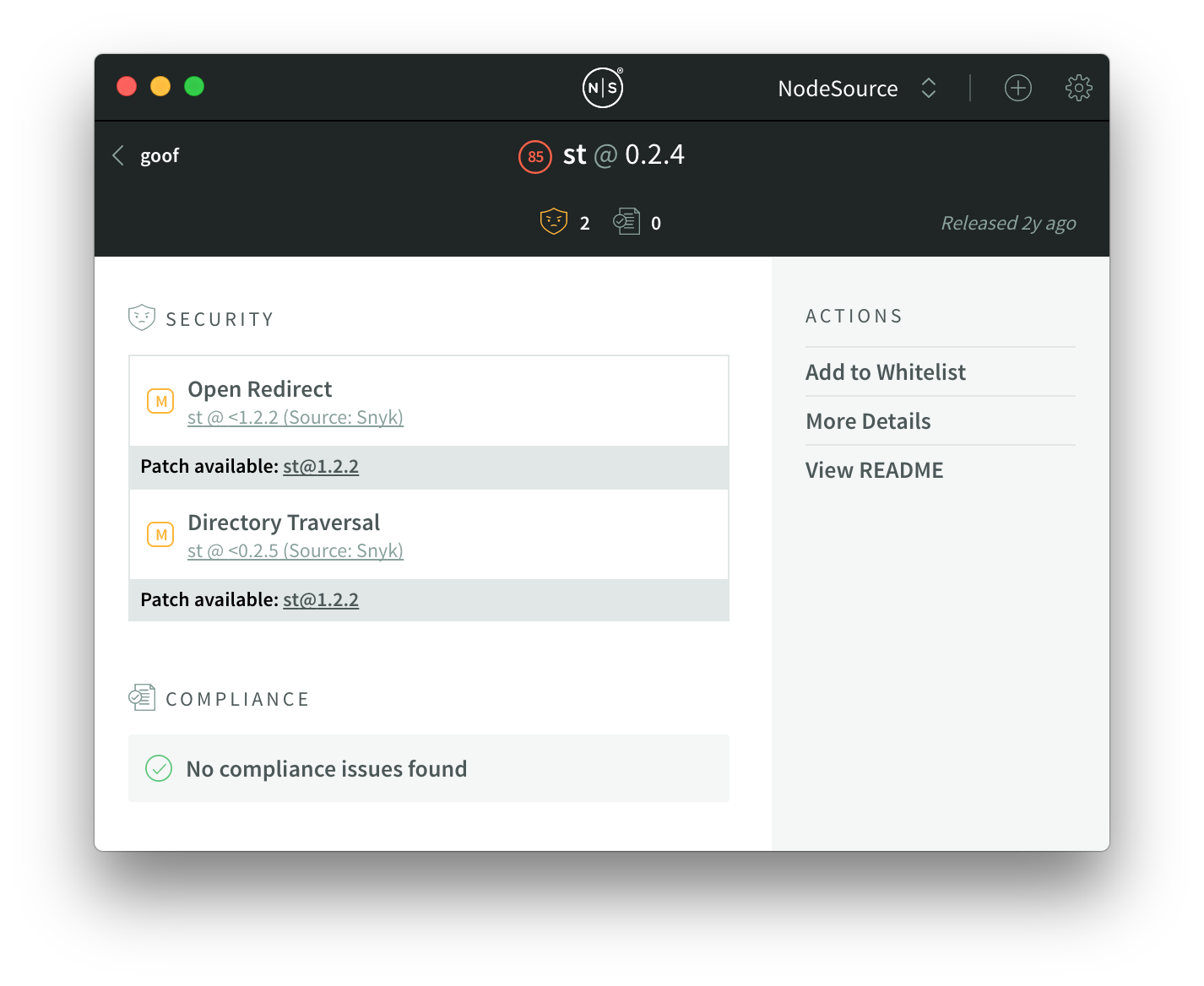Click the Compliance section document icon
The width and height of the screenshot is (1204, 986).
[142, 697]
